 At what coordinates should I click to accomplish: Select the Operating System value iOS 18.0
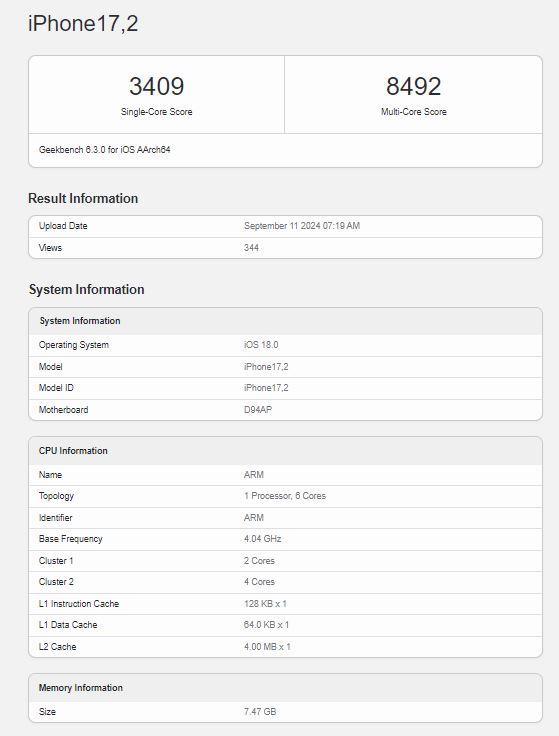[261, 345]
